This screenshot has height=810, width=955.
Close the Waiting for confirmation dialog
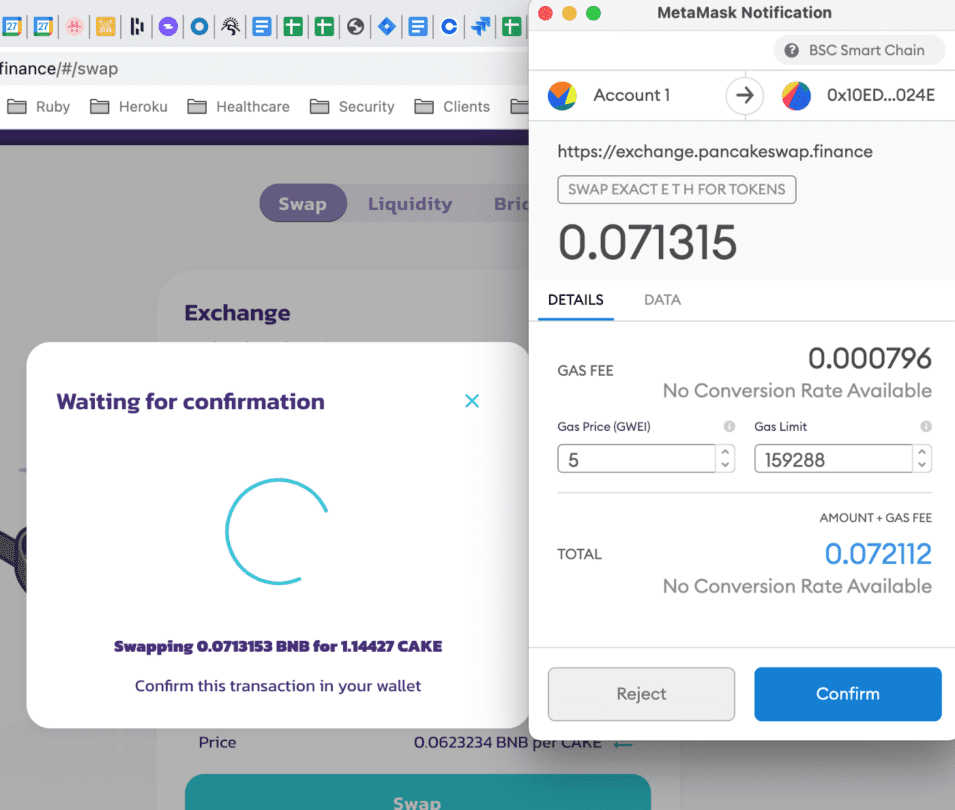472,401
